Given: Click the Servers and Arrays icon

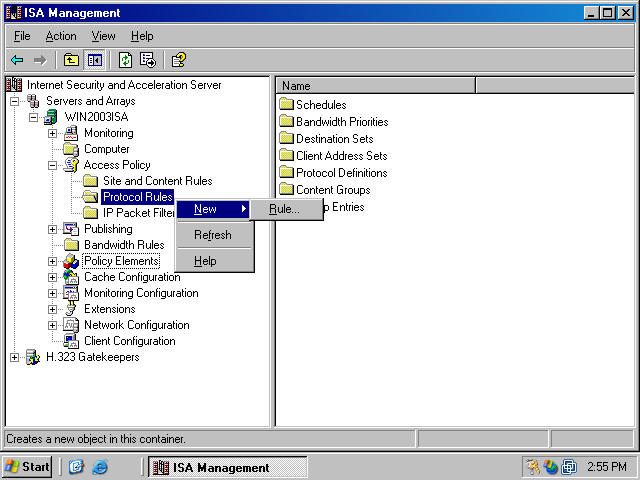Looking at the screenshot, I should 33,101.
